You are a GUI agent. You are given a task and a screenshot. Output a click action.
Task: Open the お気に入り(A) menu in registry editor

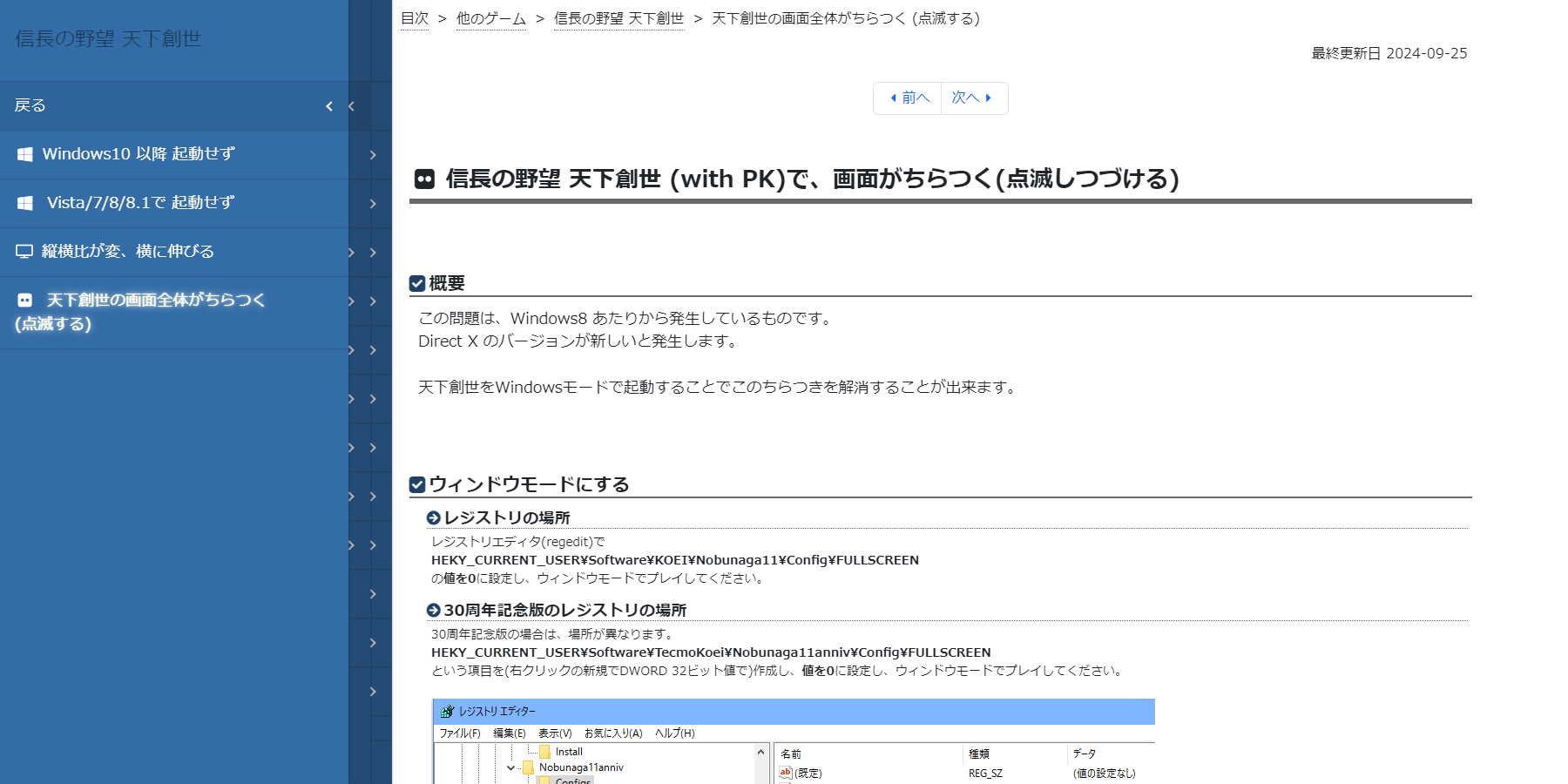pyautogui.click(x=613, y=733)
